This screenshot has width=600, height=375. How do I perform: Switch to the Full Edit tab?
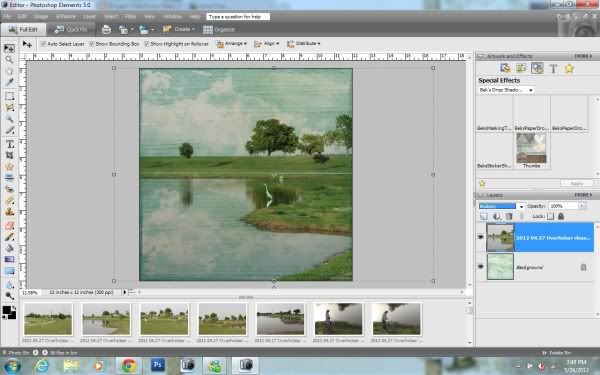[23, 29]
